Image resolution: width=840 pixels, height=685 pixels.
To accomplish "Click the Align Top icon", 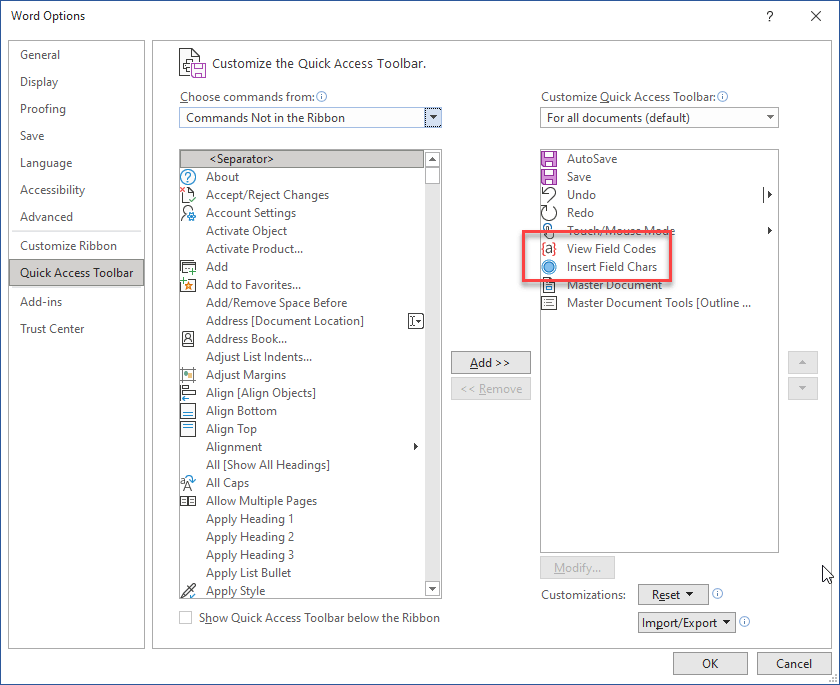I will (188, 429).
